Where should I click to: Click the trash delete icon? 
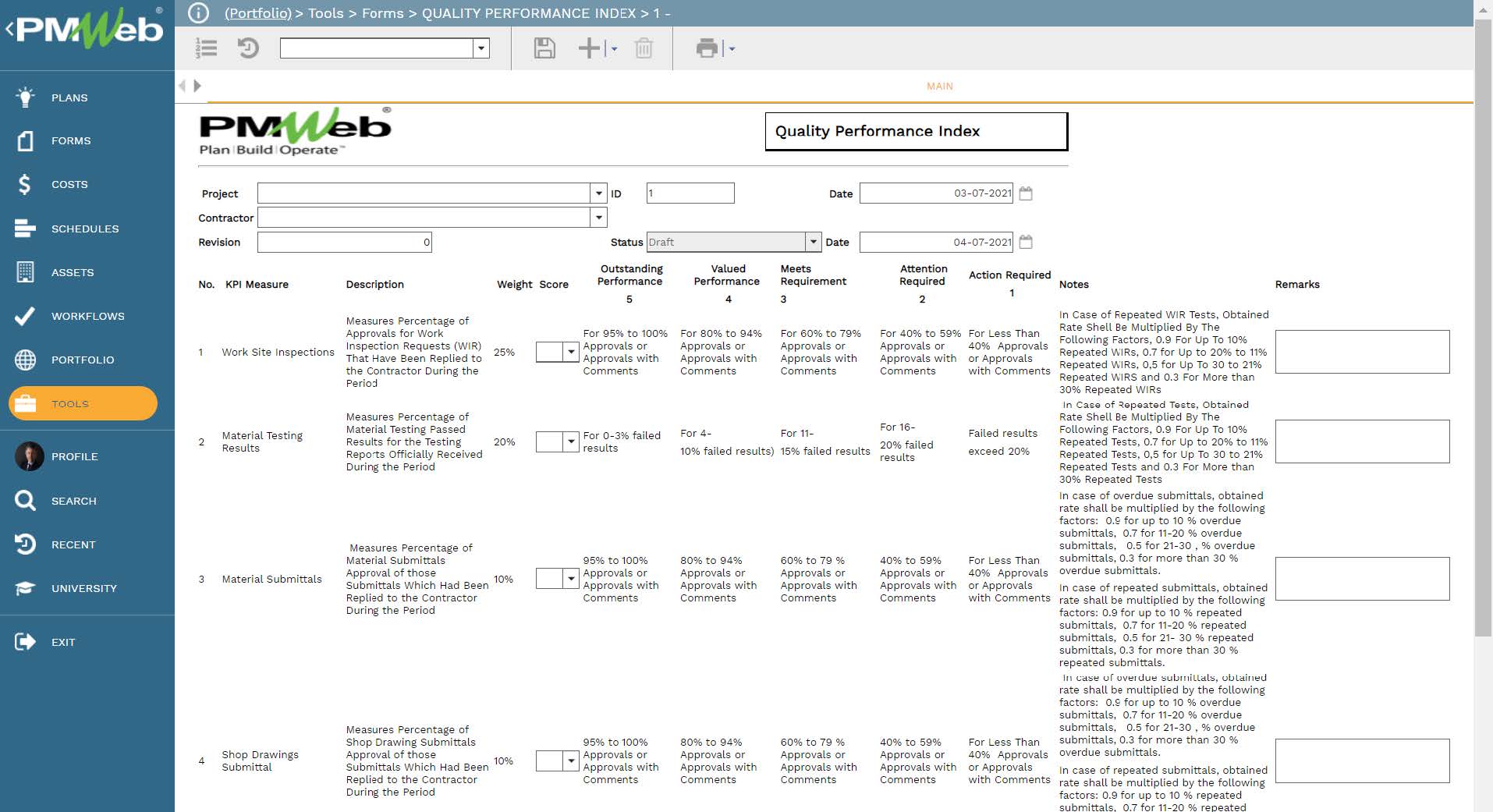tap(644, 48)
